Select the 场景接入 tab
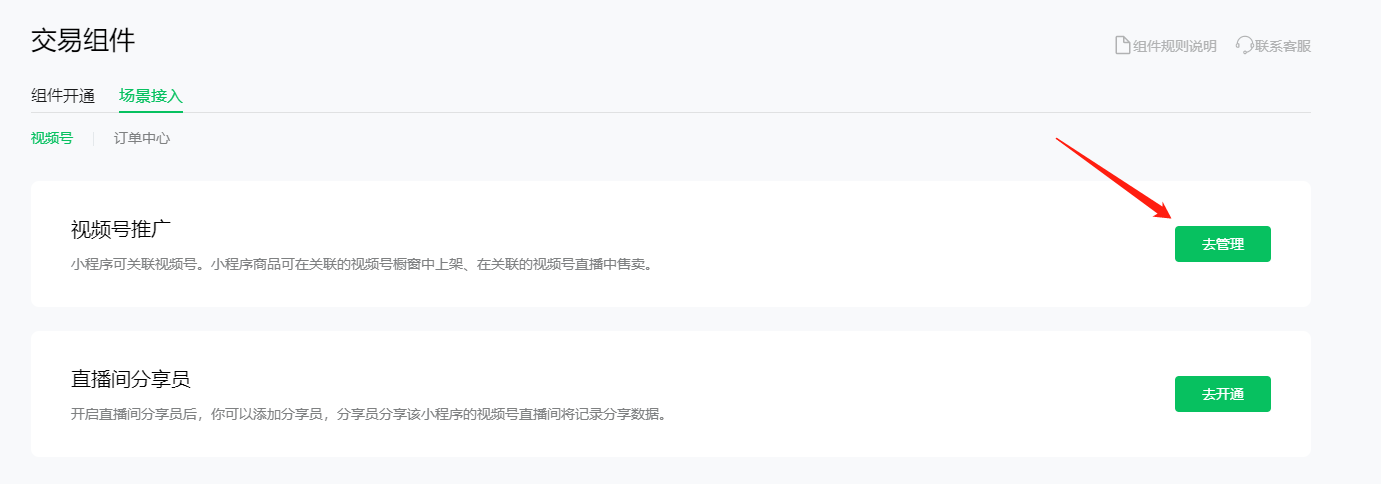The width and height of the screenshot is (1381, 484). click(x=151, y=96)
